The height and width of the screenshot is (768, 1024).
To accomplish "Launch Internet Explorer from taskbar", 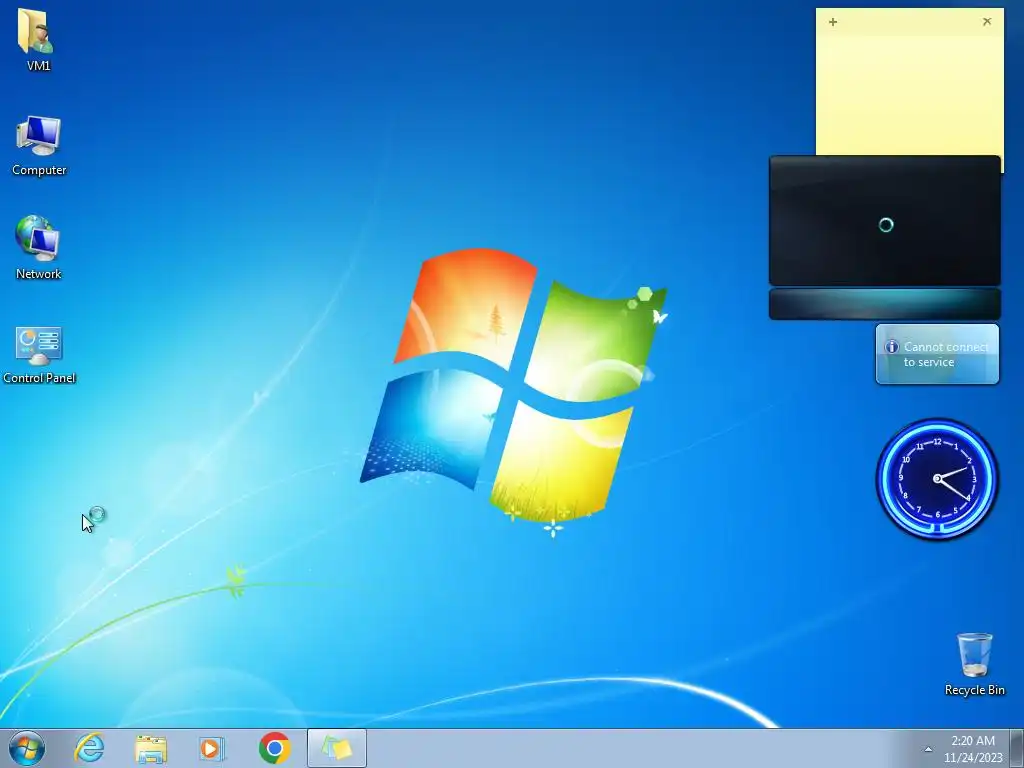I will [x=89, y=748].
